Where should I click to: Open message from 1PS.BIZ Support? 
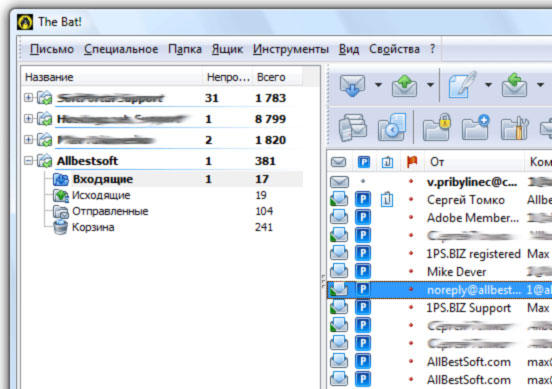(x=469, y=308)
